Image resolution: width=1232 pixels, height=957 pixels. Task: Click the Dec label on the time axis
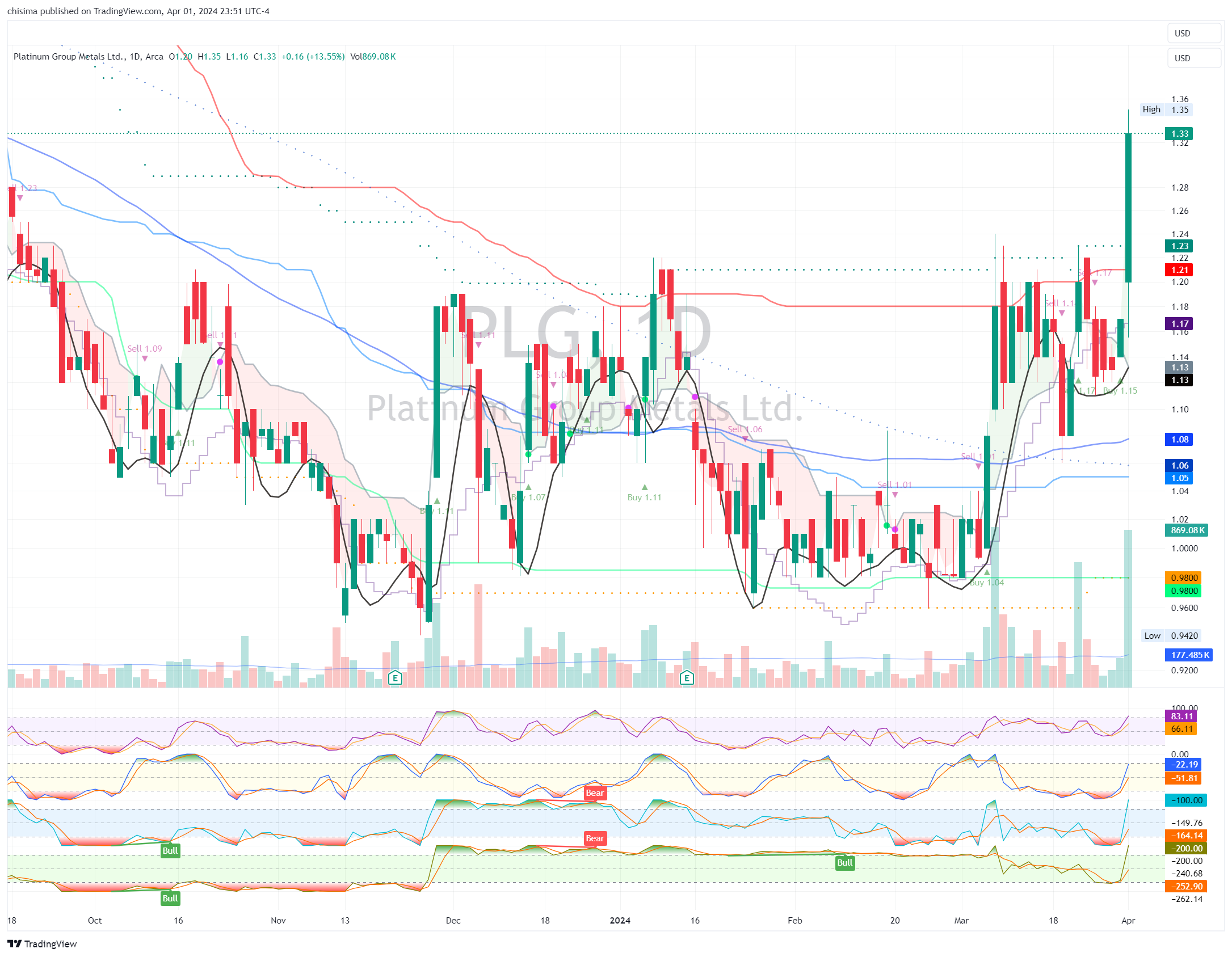[453, 921]
